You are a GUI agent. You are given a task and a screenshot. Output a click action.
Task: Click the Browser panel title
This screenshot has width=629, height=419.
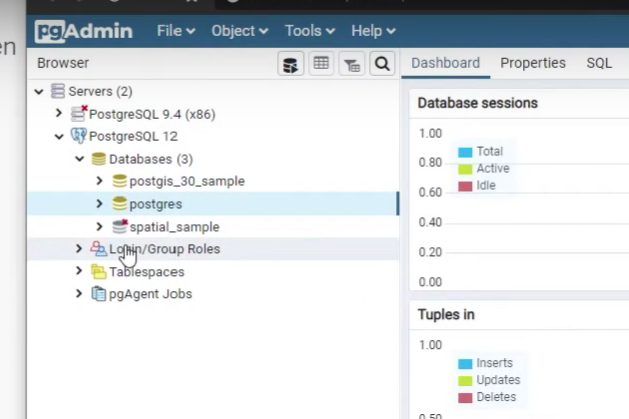63,63
